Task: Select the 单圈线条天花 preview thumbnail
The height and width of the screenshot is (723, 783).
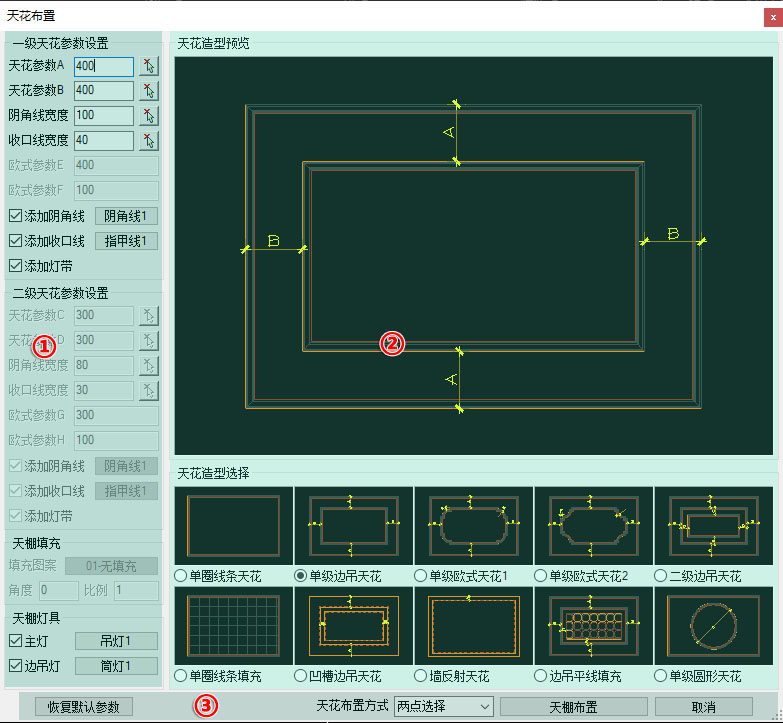Action: coord(233,526)
